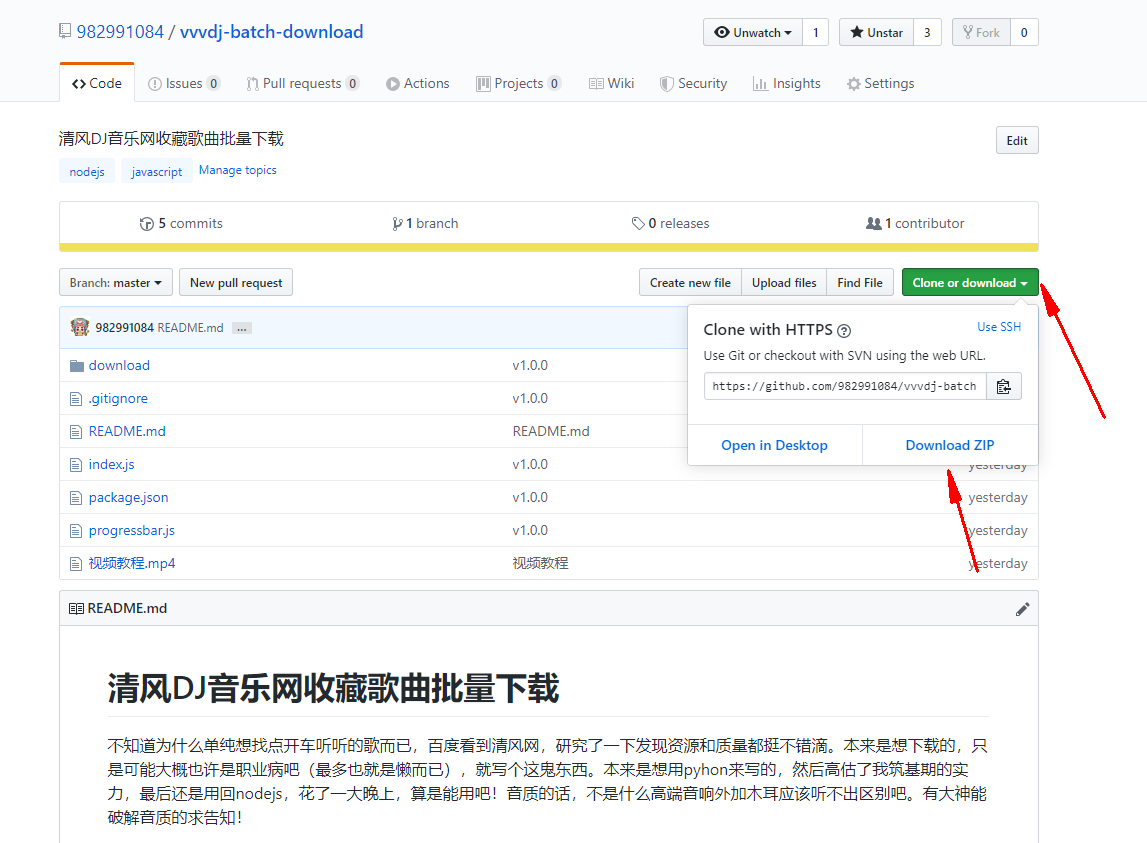The image size is (1147, 843).
Task: Open the 0 releases page
Action: (671, 223)
